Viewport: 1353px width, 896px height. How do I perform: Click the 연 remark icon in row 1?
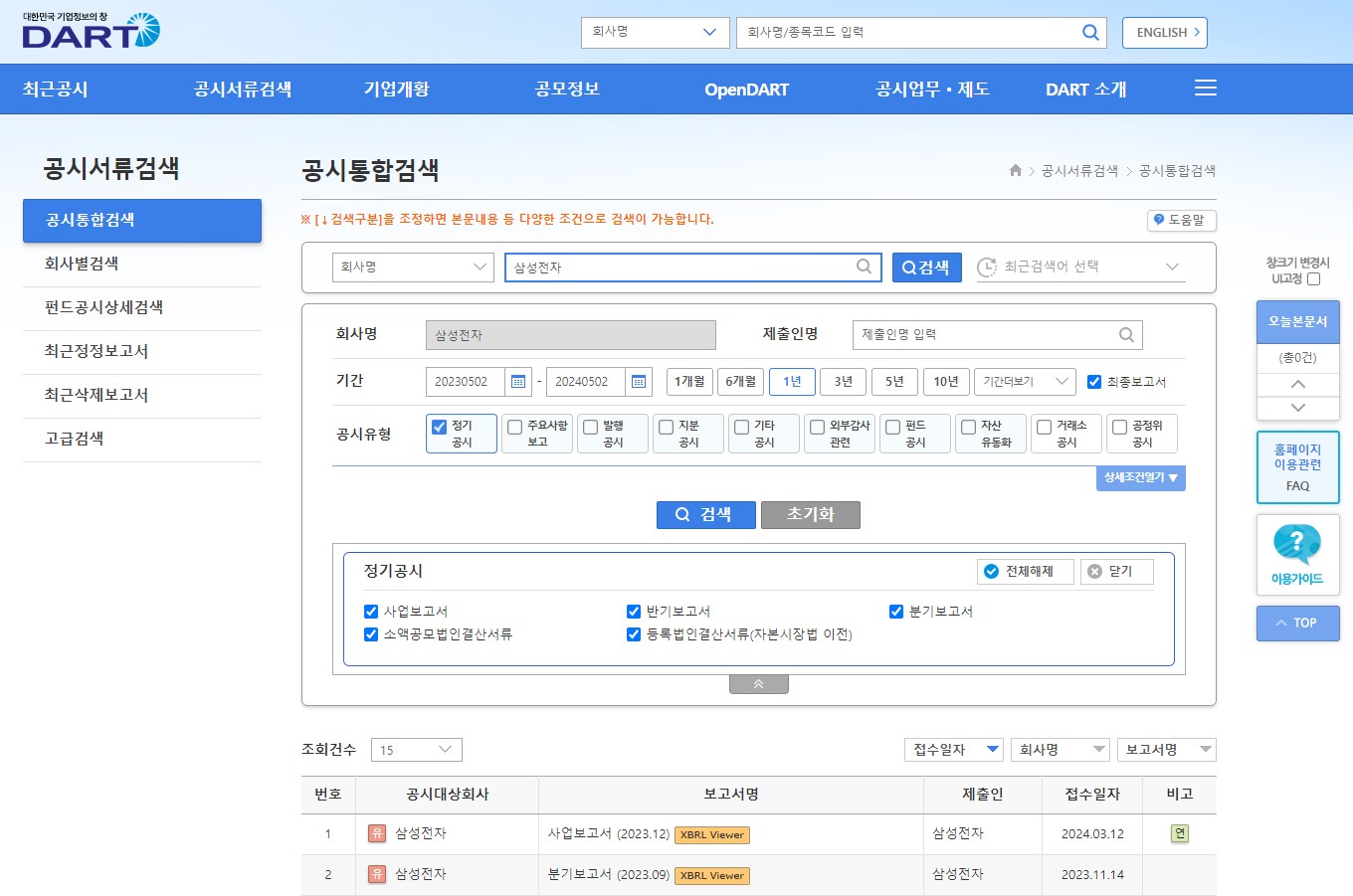pyautogui.click(x=1180, y=833)
